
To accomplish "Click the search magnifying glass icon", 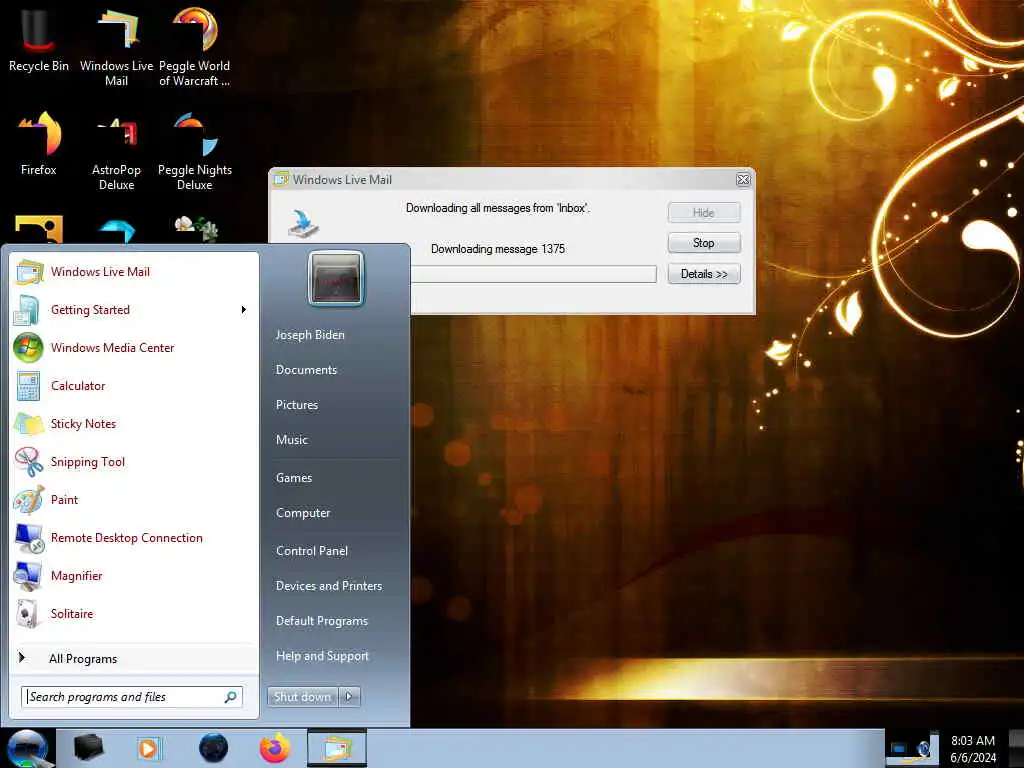I will 230,697.
